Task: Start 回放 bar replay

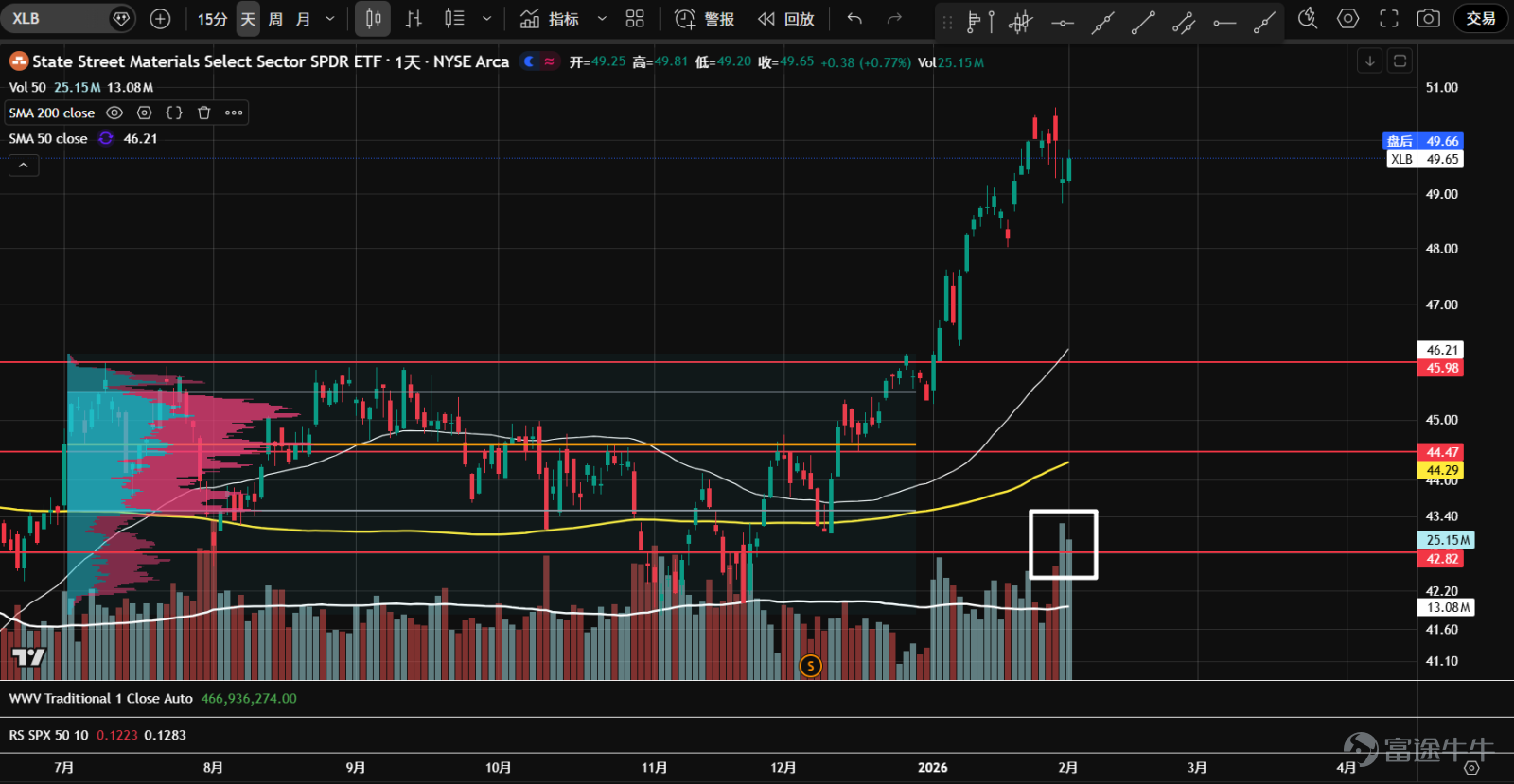Action: point(786,19)
